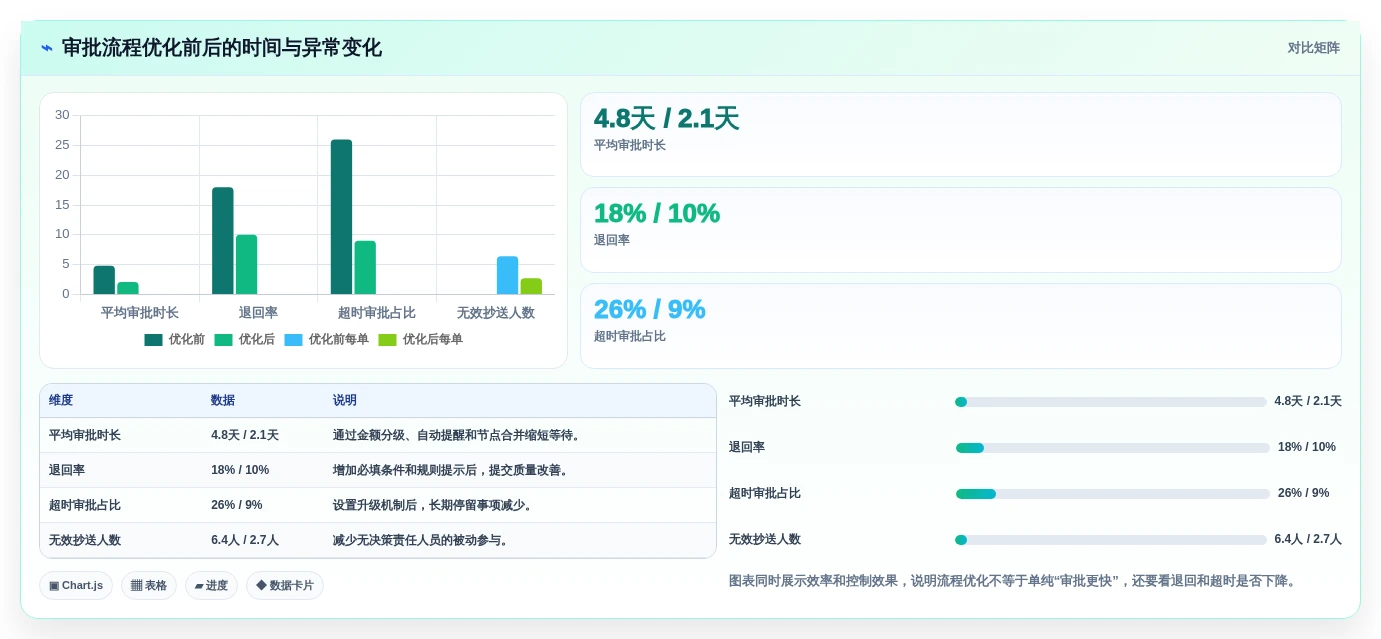Click the 4.8天 / 2.1天 data card

[961, 135]
